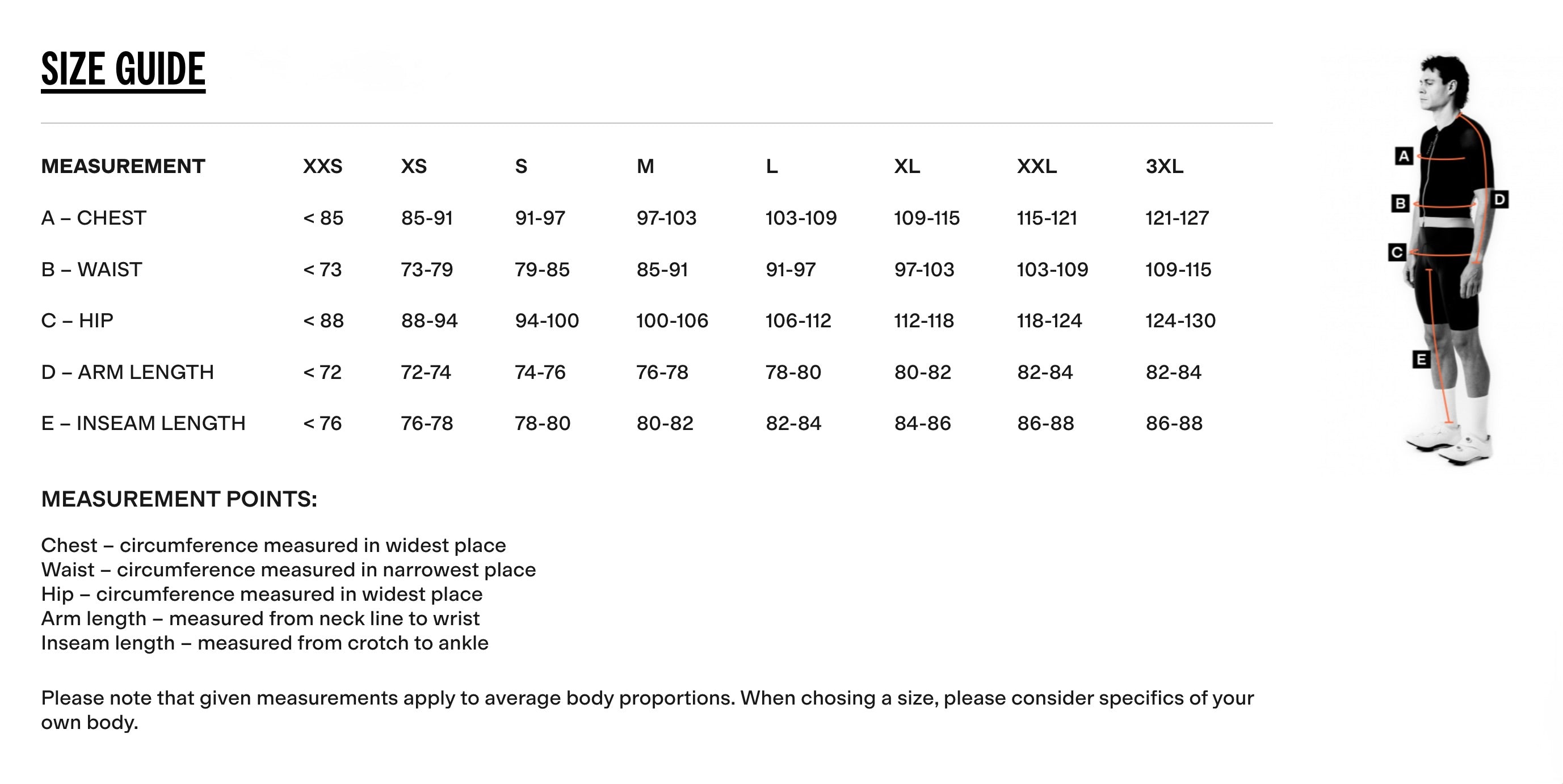Click the D – ARM LENGTH row label
The width and height of the screenshot is (1563, 784).
tap(128, 372)
